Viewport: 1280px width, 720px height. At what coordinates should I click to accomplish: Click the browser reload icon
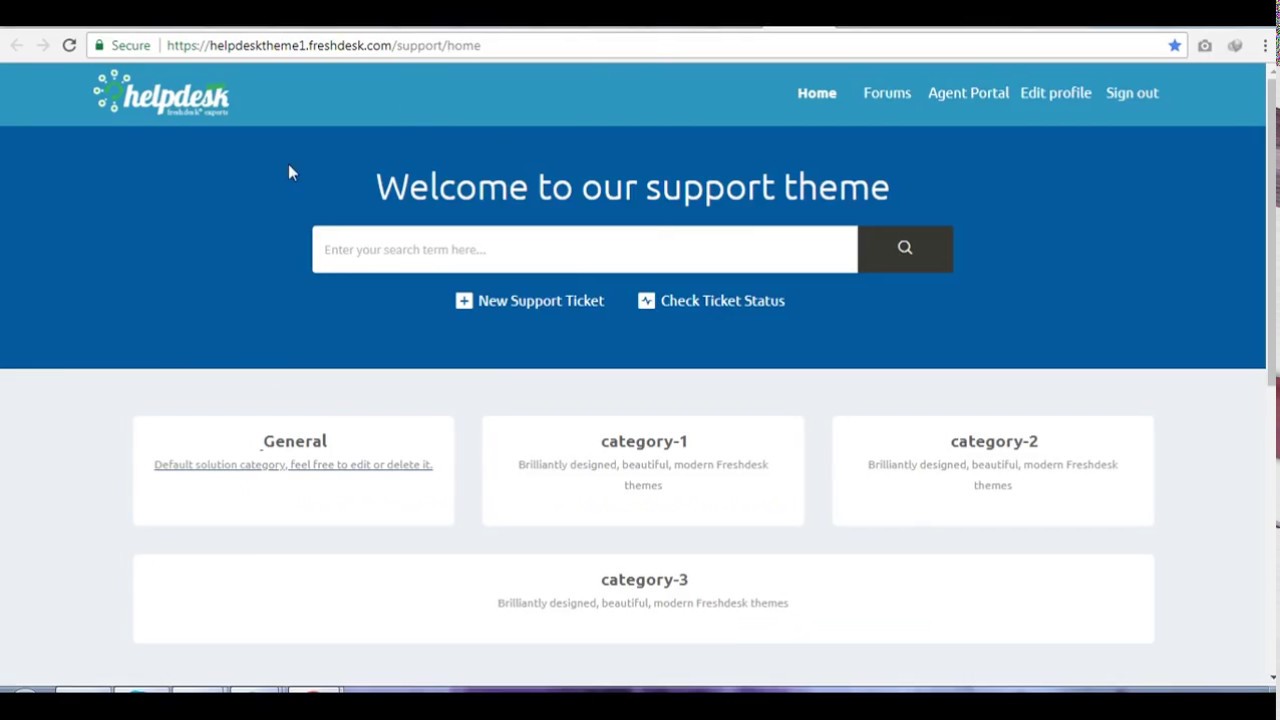click(69, 45)
